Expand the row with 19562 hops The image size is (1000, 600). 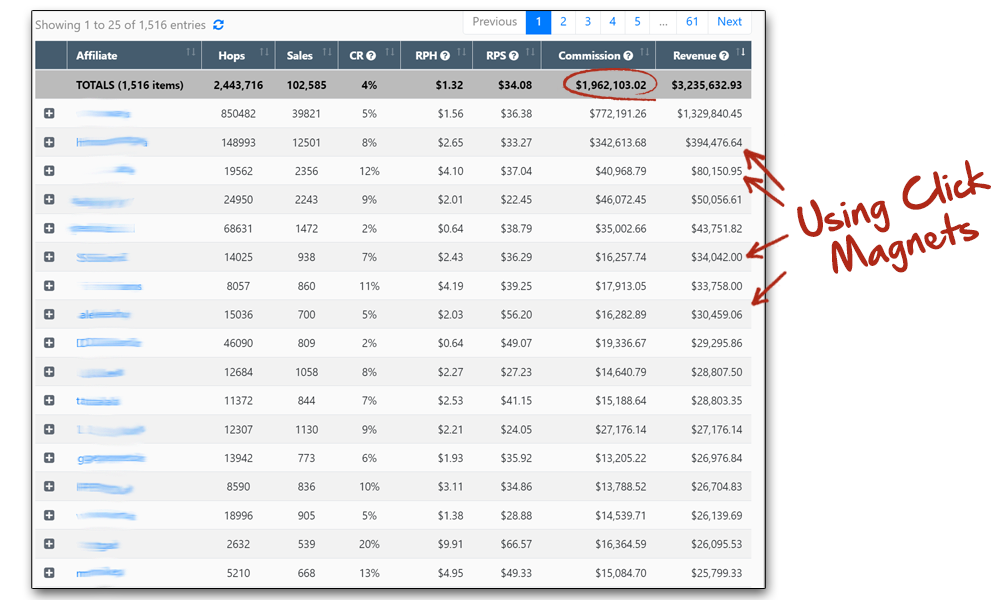pos(49,171)
